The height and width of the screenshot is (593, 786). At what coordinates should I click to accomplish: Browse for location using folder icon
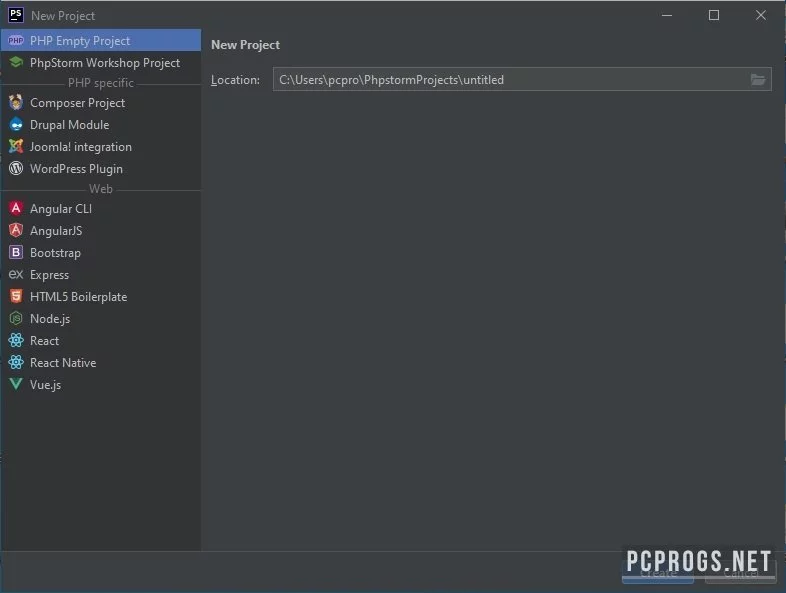point(757,79)
